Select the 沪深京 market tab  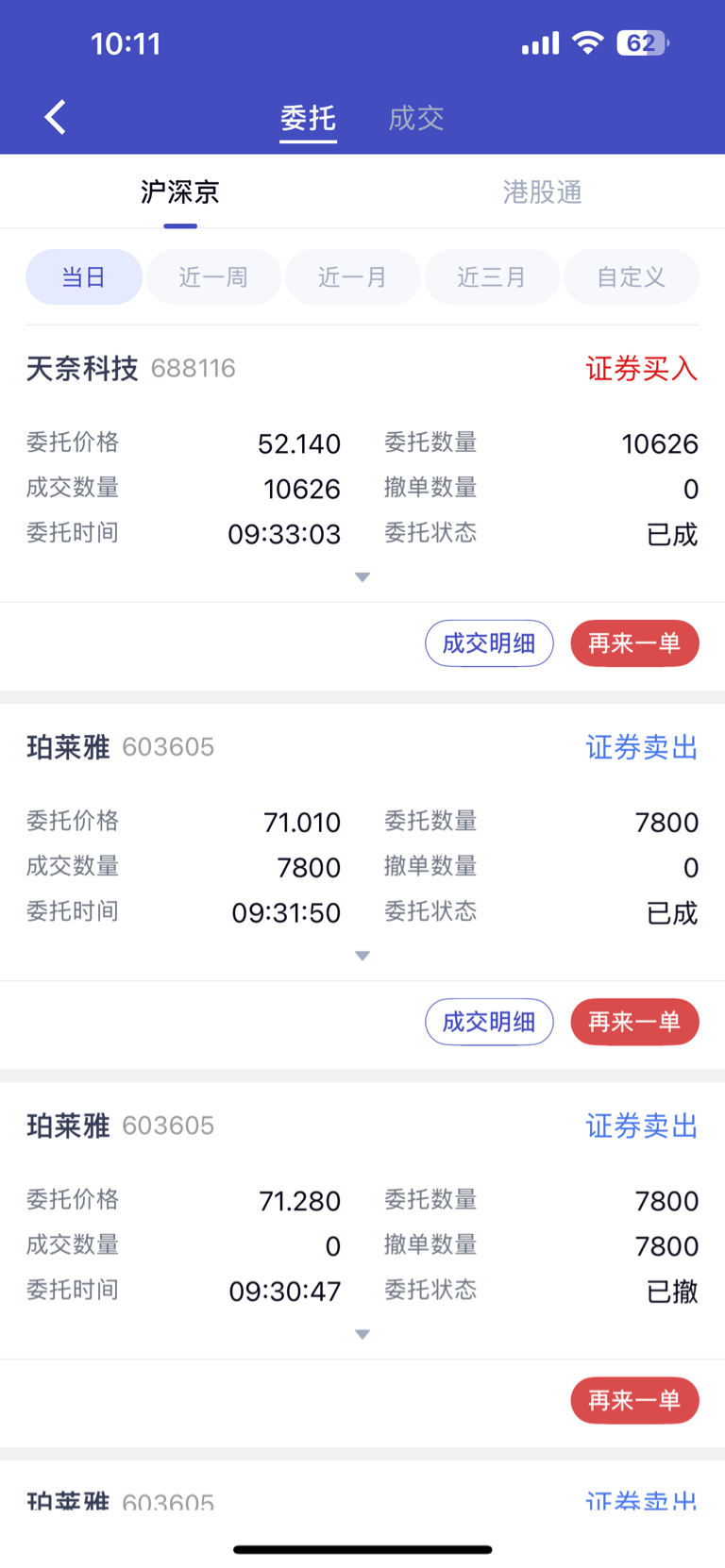(x=180, y=192)
